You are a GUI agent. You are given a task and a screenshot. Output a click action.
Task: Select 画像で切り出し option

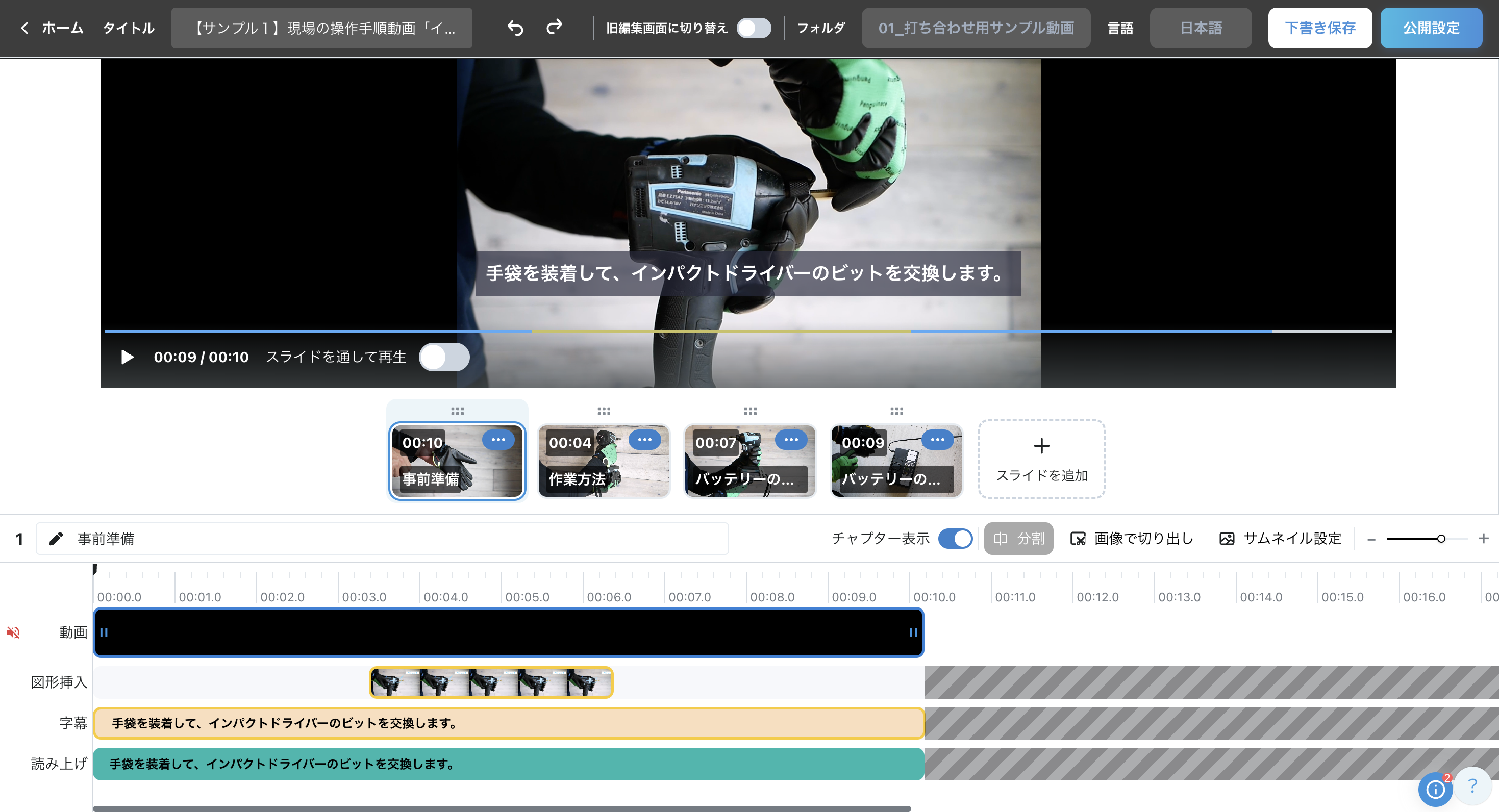click(1132, 539)
